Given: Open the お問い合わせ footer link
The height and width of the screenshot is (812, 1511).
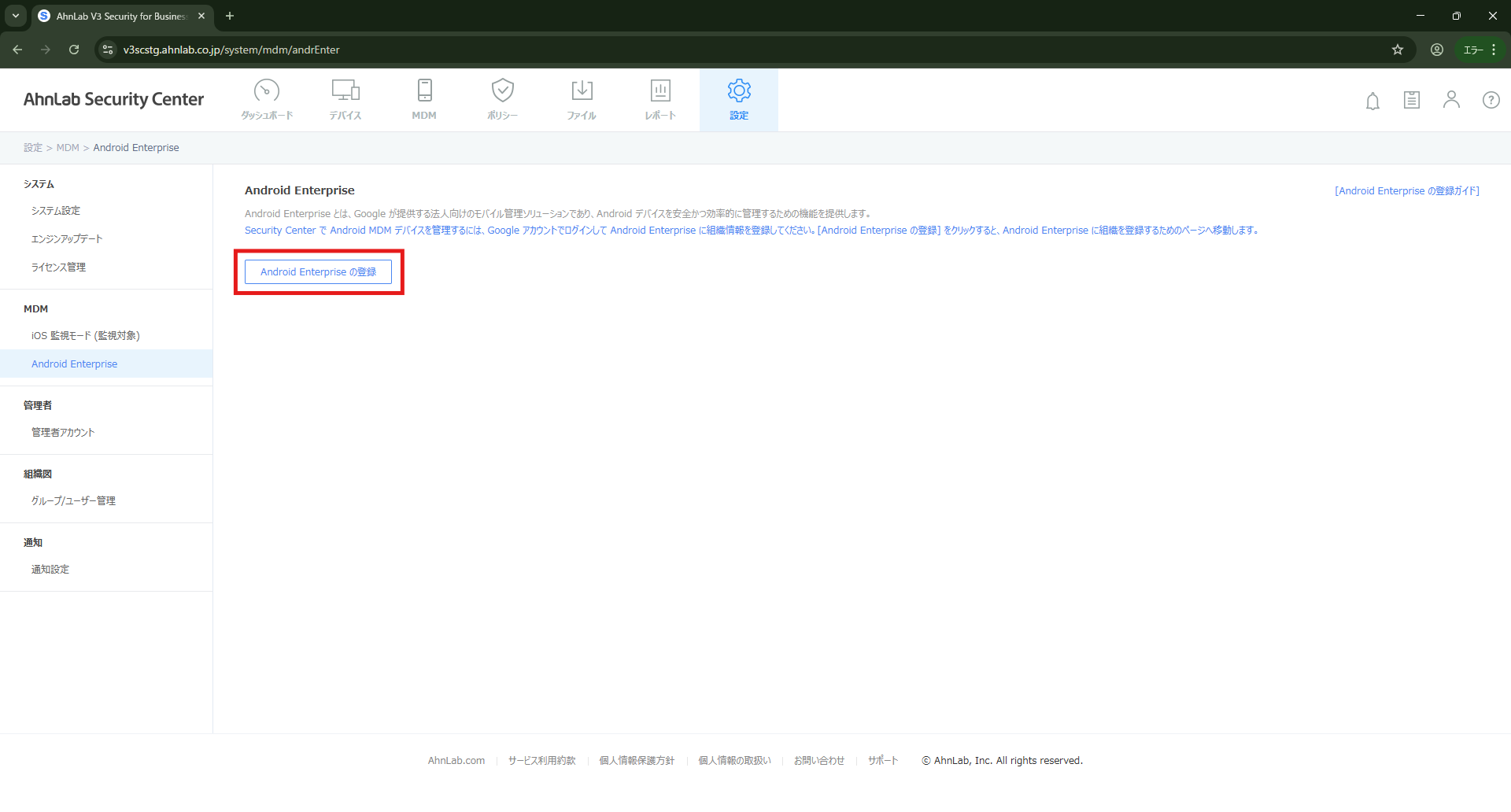Looking at the screenshot, I should pyautogui.click(x=819, y=761).
